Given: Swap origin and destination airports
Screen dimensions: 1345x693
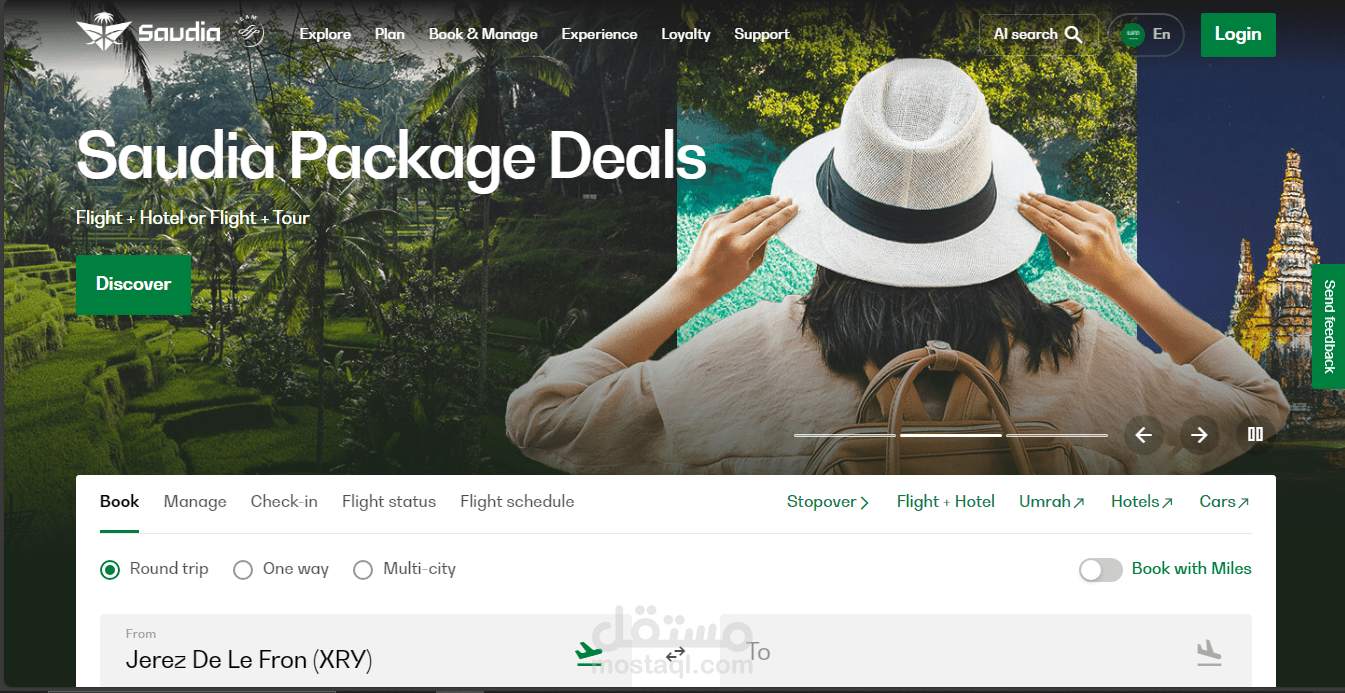Looking at the screenshot, I should tap(676, 655).
